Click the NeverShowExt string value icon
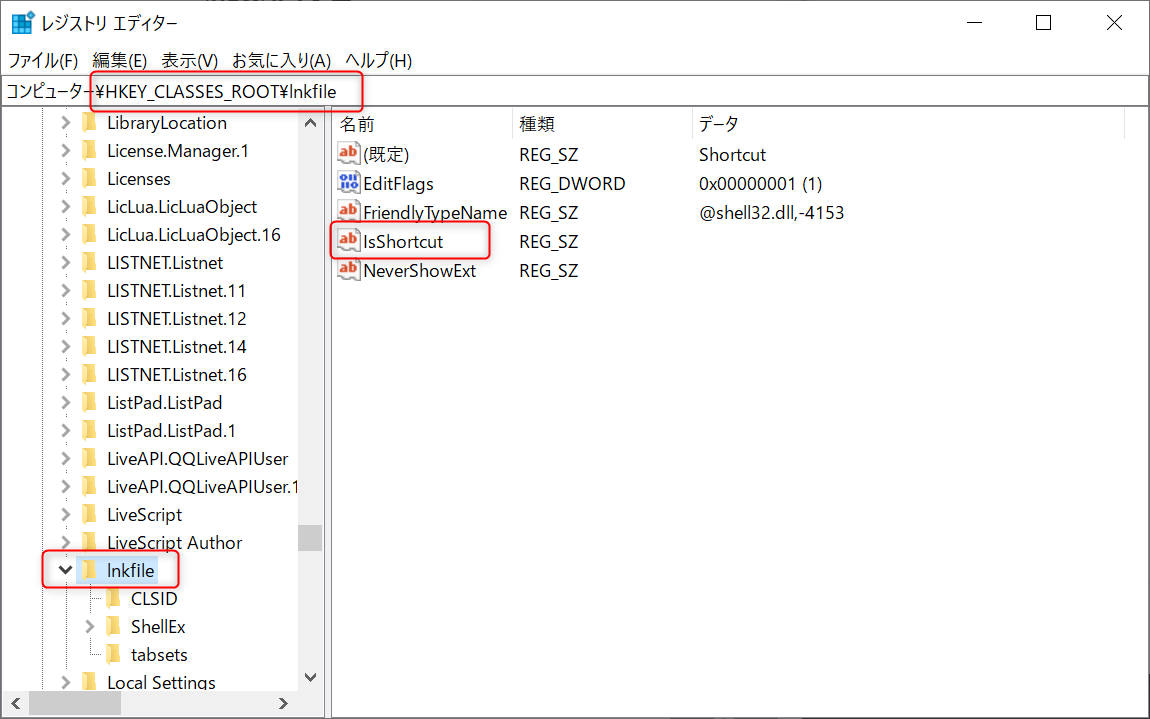Screen dimensions: 1150x719 (x=348, y=270)
